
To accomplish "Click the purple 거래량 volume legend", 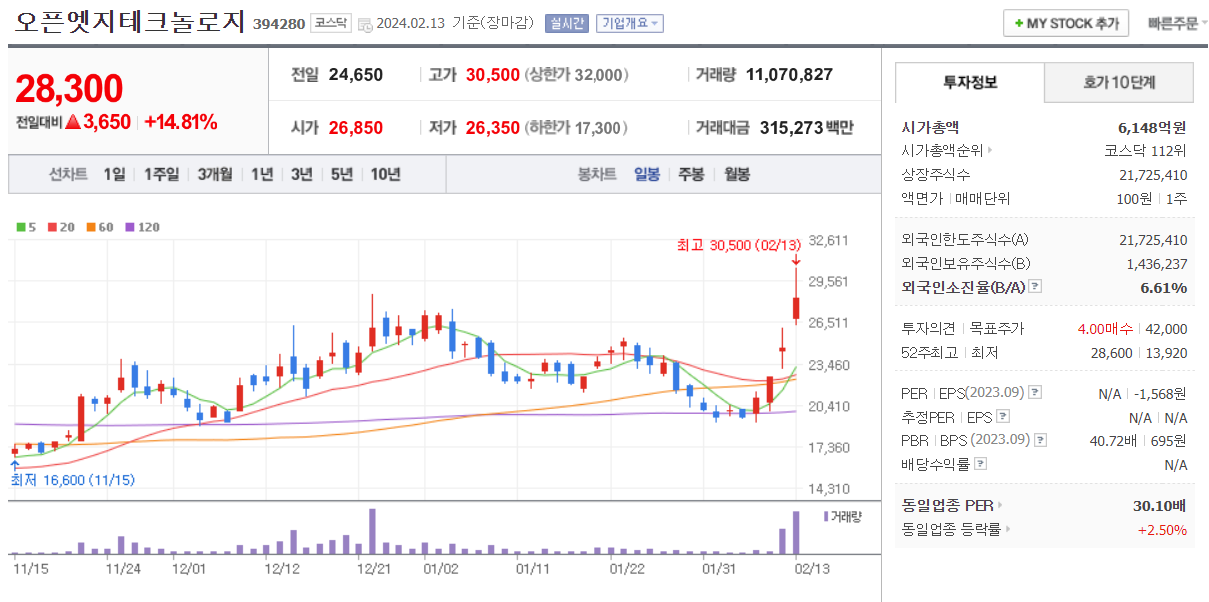I will [841, 516].
